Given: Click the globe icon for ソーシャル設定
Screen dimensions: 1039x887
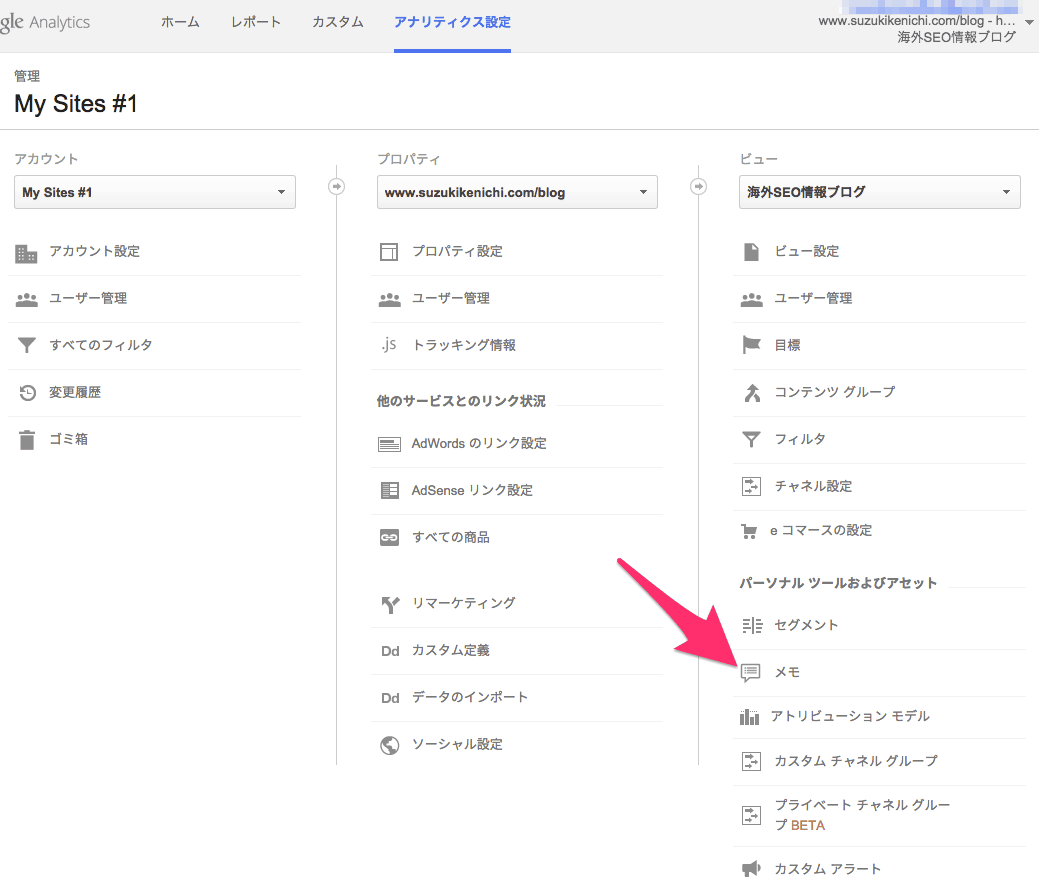Looking at the screenshot, I should click(x=389, y=745).
